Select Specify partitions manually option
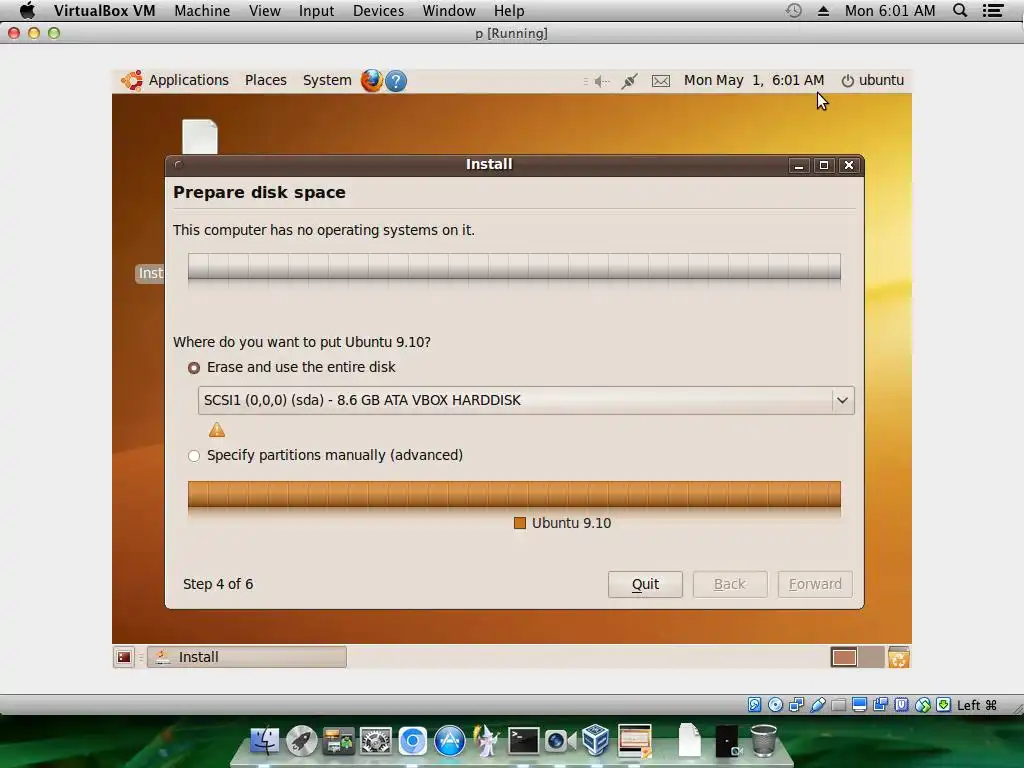Image resolution: width=1024 pixels, height=768 pixels. pyautogui.click(x=194, y=456)
